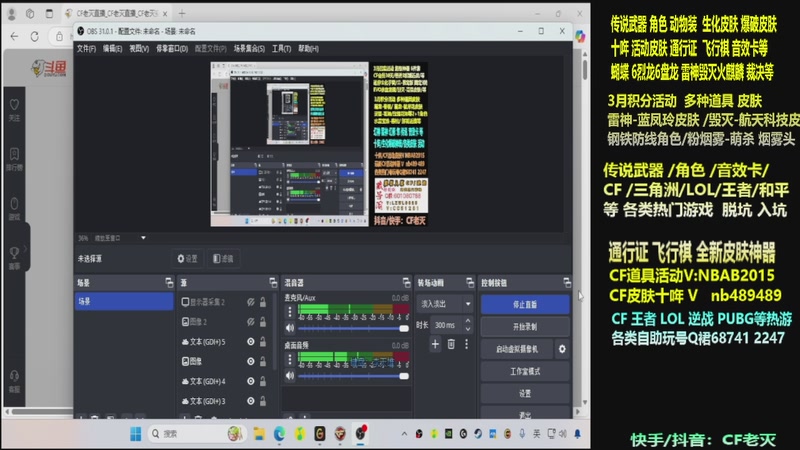Reload the browser page
800x450 pixels.
point(35,36)
